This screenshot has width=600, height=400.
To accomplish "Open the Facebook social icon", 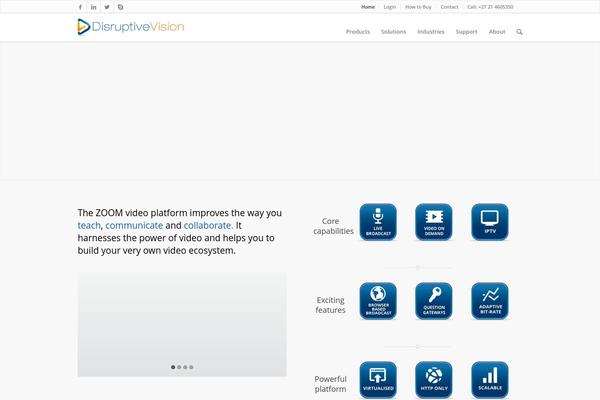I will point(80,7).
